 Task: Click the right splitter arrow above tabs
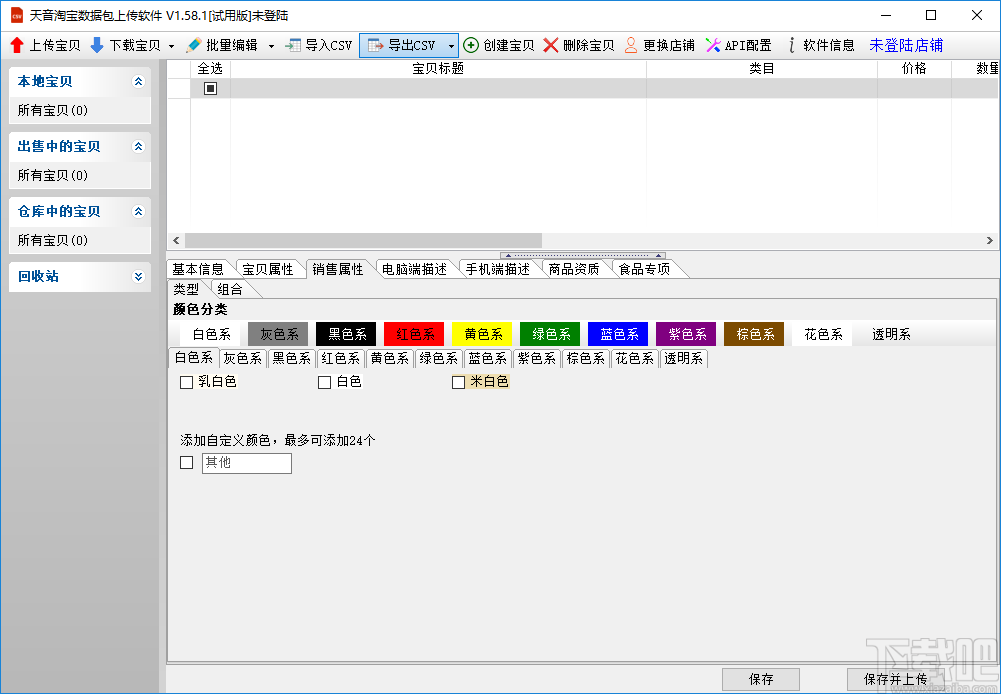(x=658, y=255)
